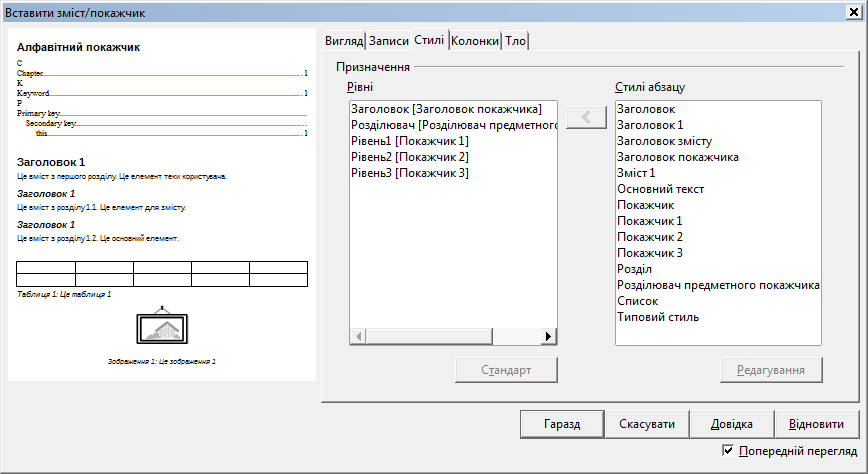The image size is (868, 474).
Task: Select Заголовок змісту in paragraph styles
Action: 676,141
